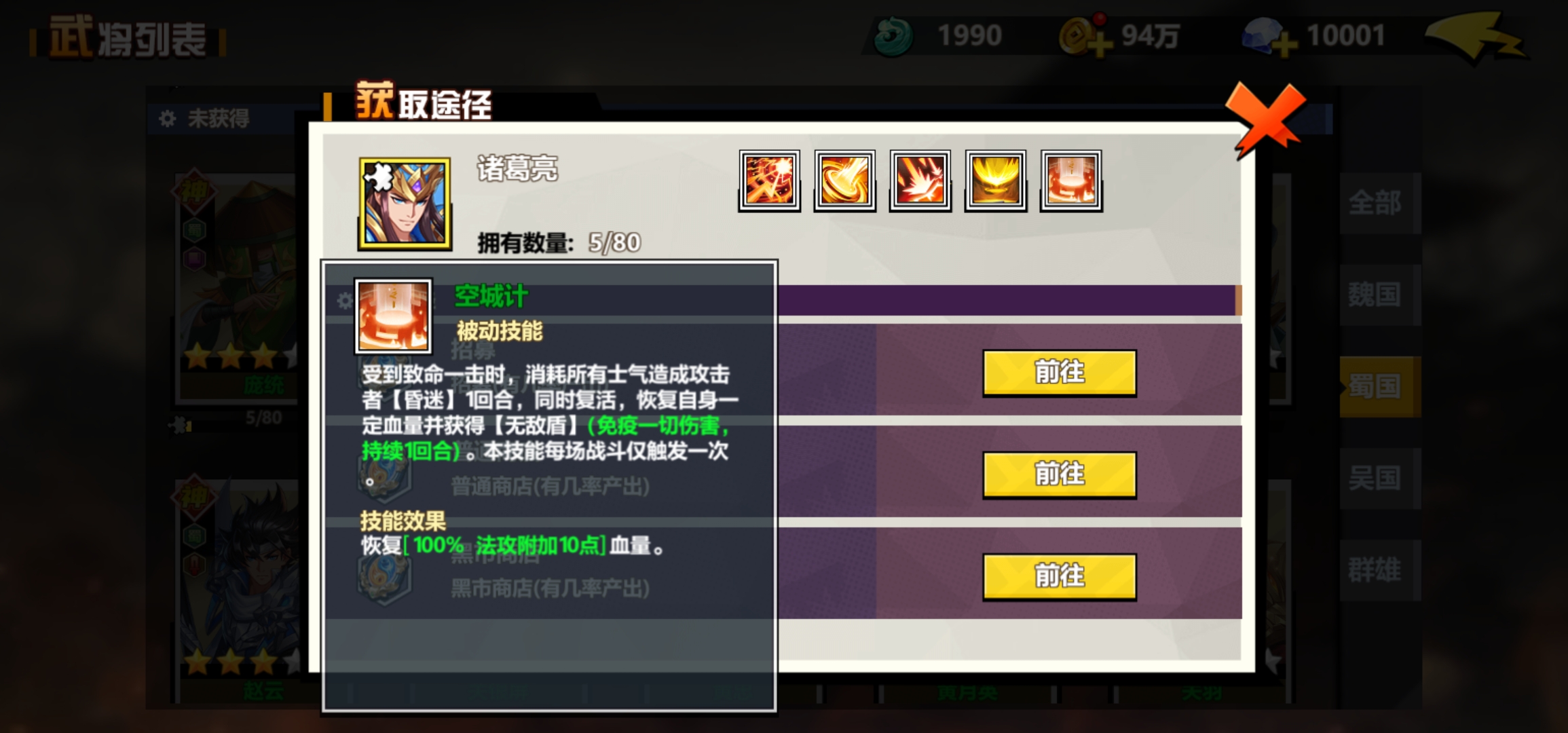
Task: Click the first 前往 button
Action: coord(1060,373)
